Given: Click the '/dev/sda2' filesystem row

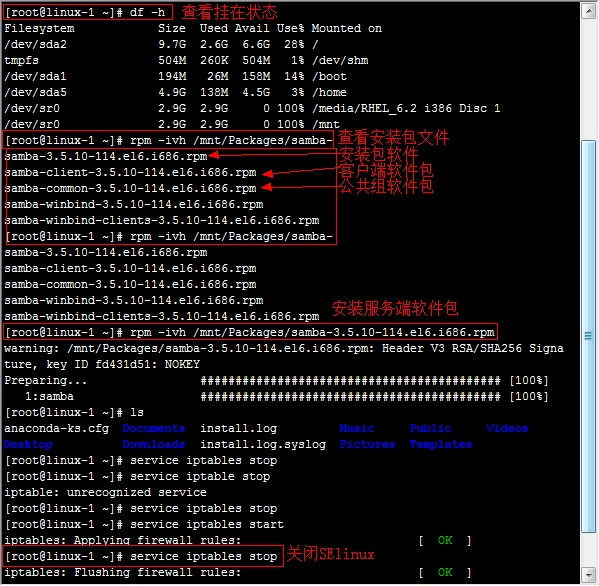Looking at the screenshot, I should pos(161,44).
